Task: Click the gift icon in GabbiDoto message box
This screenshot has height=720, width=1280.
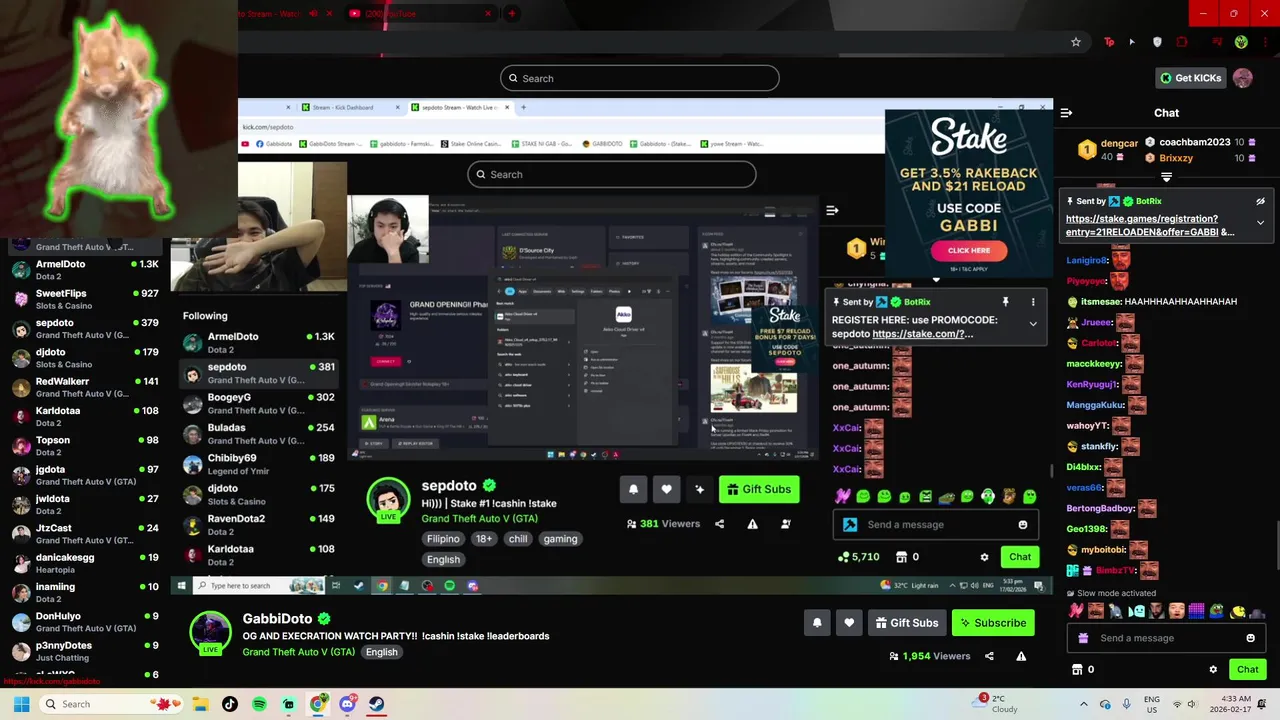Action: pyautogui.click(x=1082, y=638)
